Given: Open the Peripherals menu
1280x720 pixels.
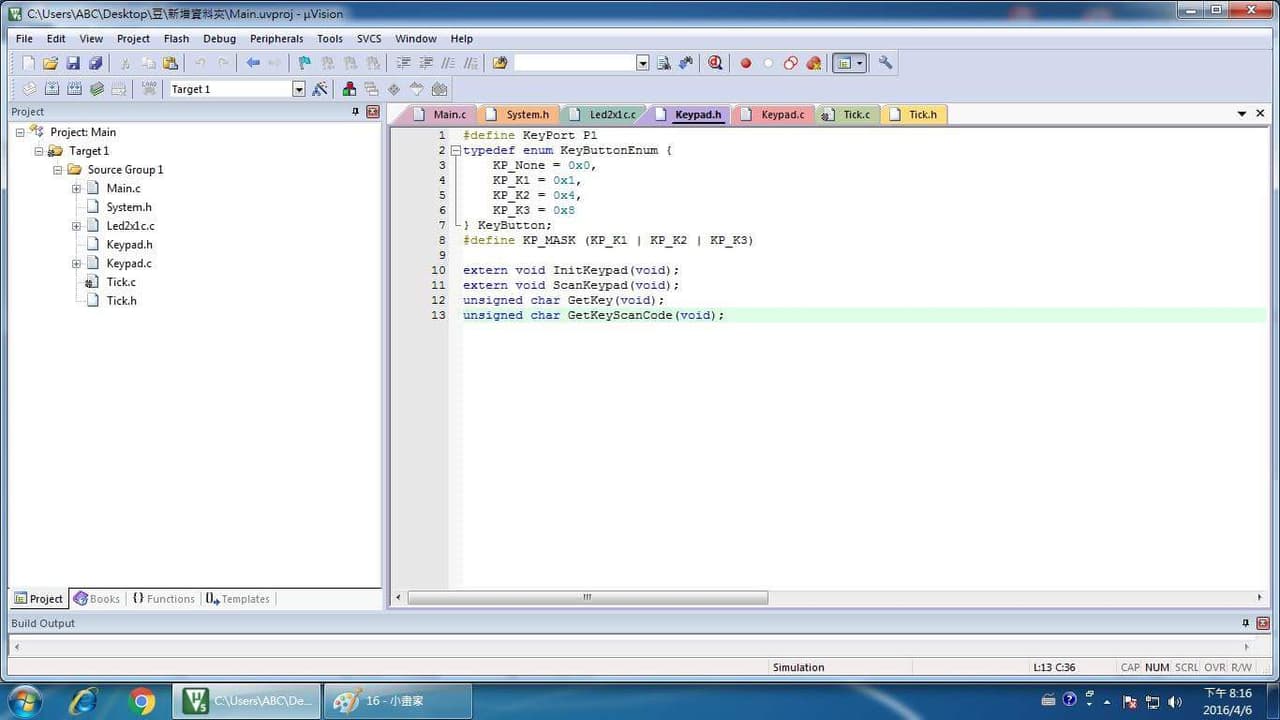Looking at the screenshot, I should click(x=276, y=39).
